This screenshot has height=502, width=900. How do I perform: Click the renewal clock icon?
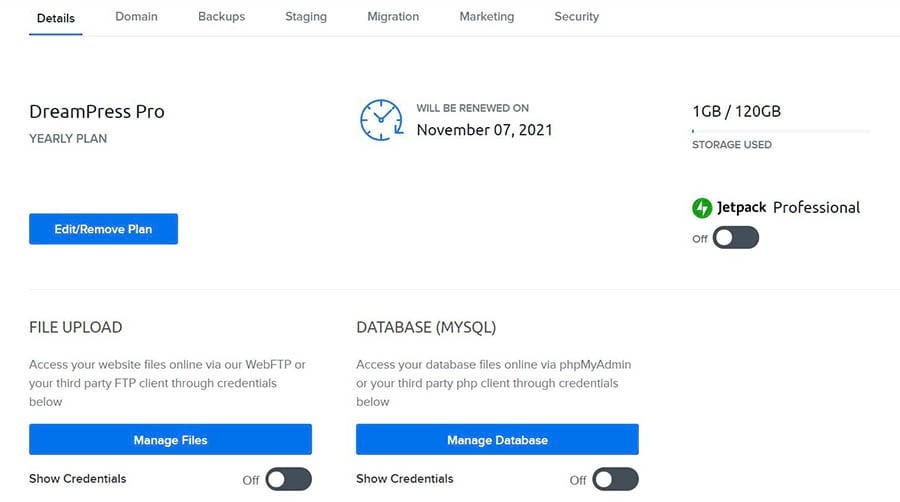pyautogui.click(x=381, y=120)
